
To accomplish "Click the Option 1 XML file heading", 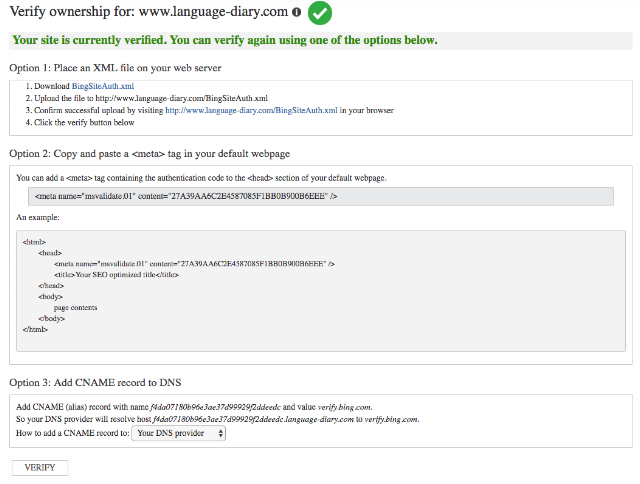I will [115, 68].
